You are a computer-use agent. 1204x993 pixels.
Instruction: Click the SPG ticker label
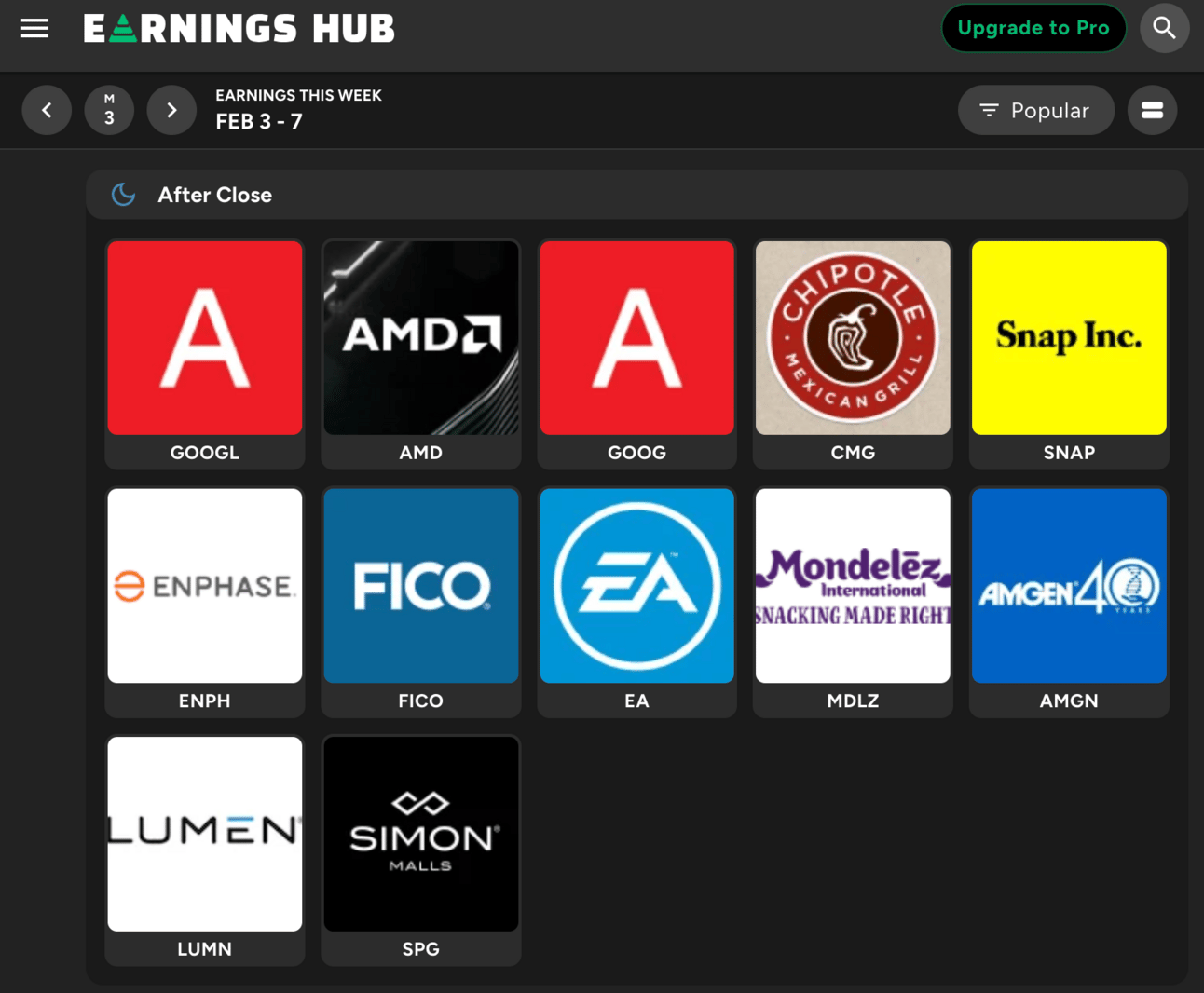(421, 949)
